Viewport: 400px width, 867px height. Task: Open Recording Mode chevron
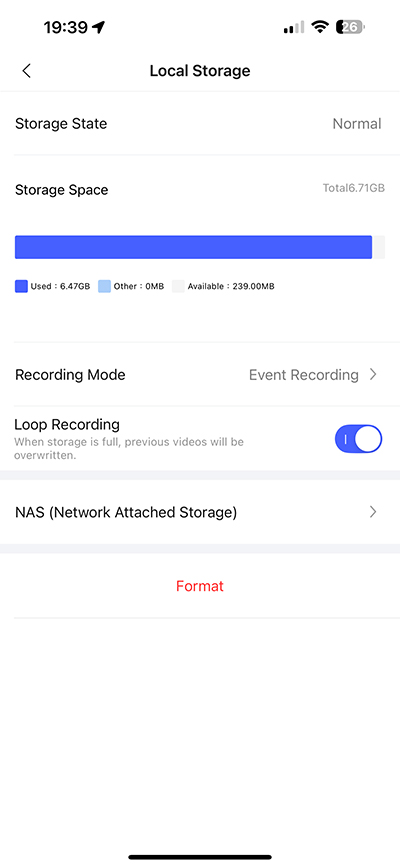click(373, 375)
